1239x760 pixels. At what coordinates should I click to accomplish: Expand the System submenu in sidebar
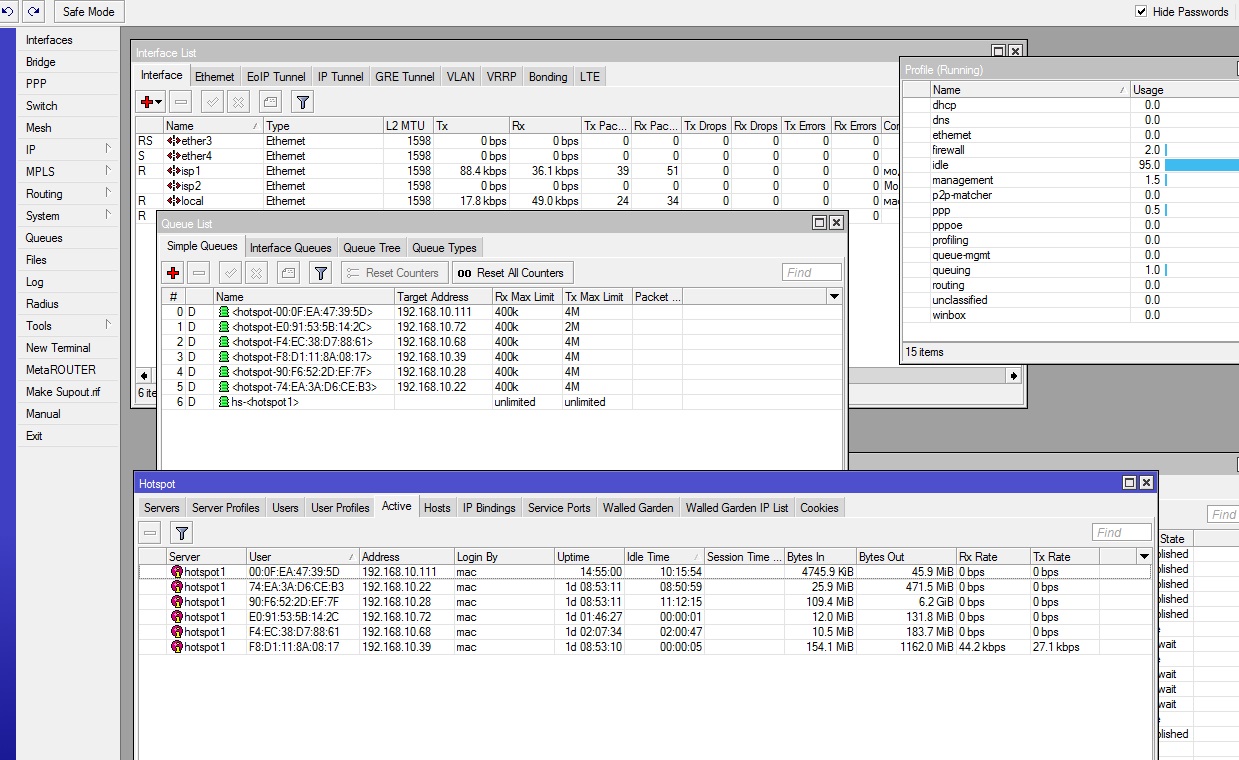tap(108, 215)
